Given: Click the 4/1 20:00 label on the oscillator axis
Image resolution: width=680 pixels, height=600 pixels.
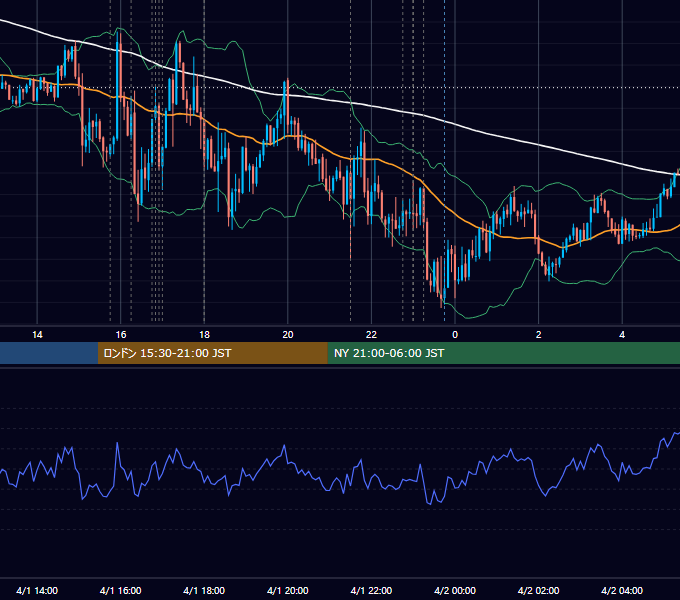Looking at the screenshot, I should (288, 590).
